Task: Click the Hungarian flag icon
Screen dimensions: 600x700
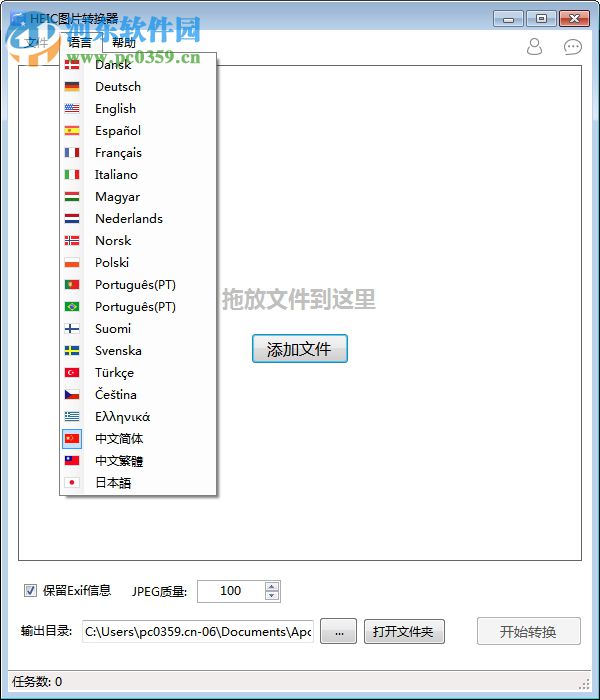Action: click(72, 196)
